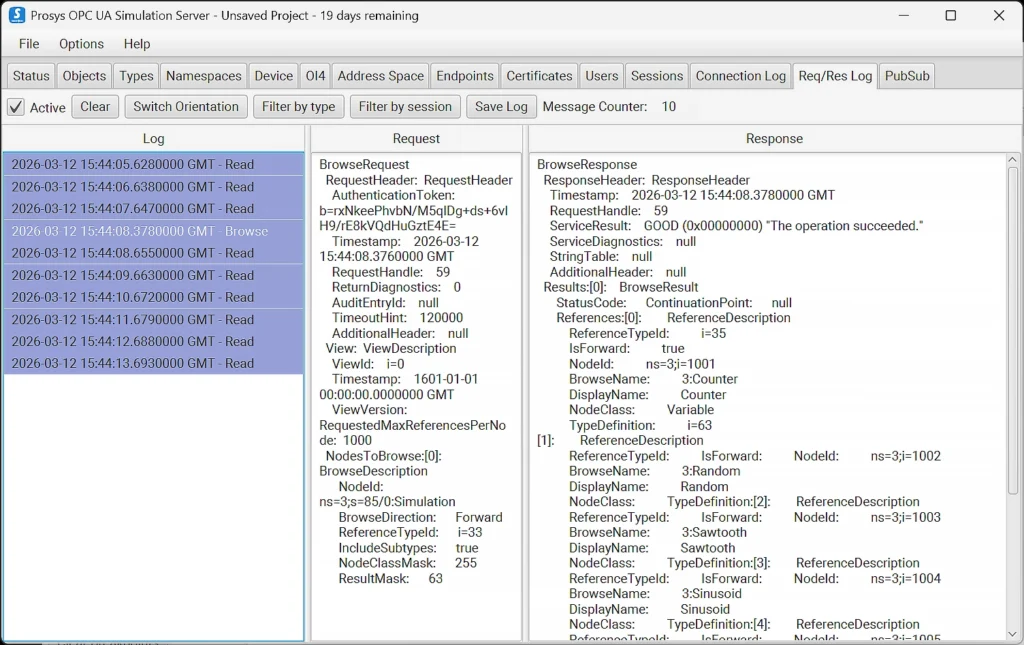The height and width of the screenshot is (645, 1024).
Task: Switch to the Connection Log tab
Action: [740, 76]
